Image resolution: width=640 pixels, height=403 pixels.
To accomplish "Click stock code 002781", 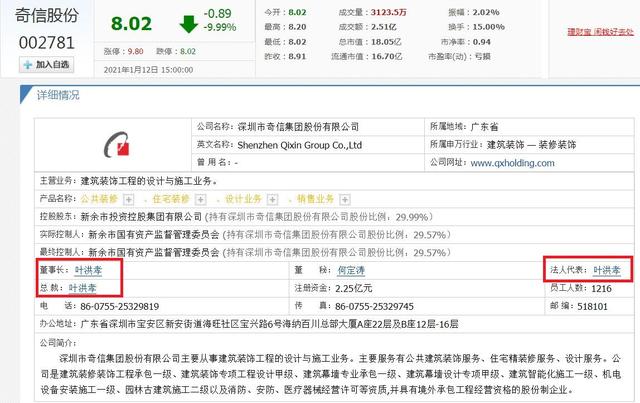I will click(47, 42).
